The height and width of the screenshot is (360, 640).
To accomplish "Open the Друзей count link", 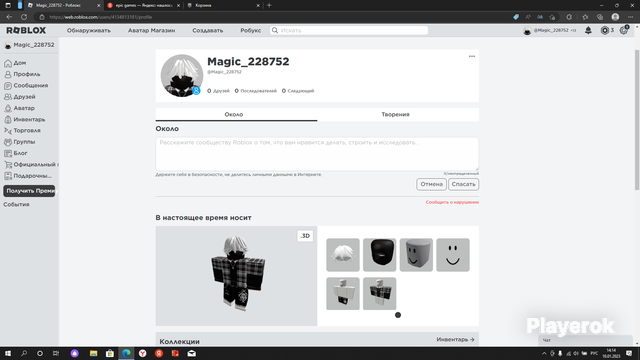I will (x=218, y=91).
